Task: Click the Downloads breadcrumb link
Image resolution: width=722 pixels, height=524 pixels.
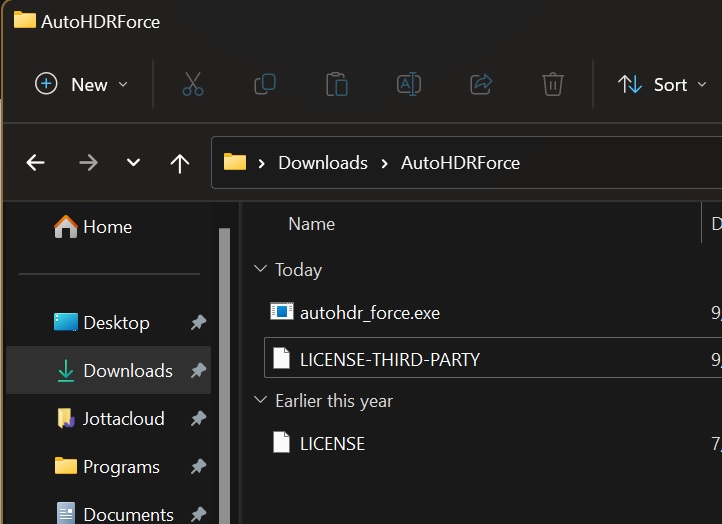Action: (323, 163)
